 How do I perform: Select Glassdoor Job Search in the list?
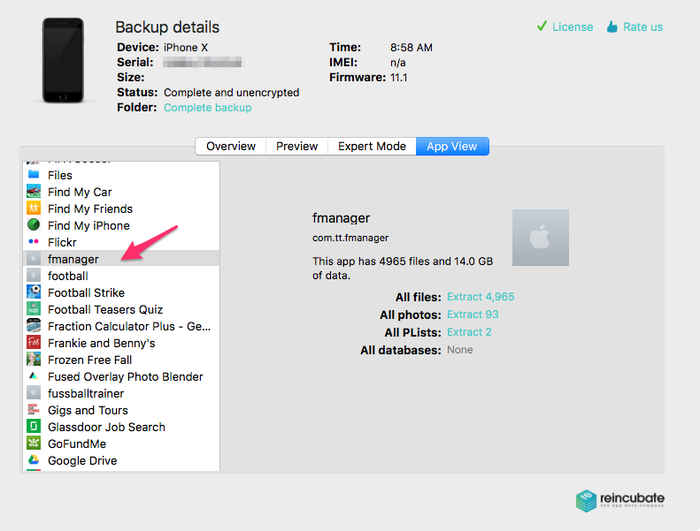121,427
